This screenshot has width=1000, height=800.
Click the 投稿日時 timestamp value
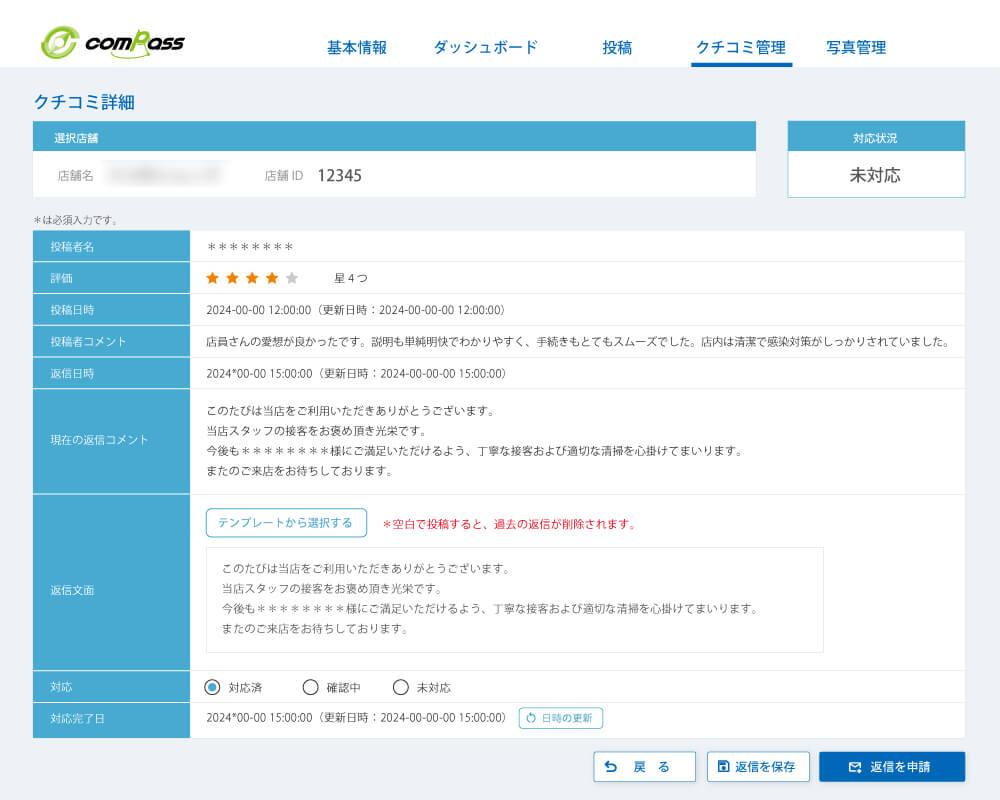(x=355, y=310)
